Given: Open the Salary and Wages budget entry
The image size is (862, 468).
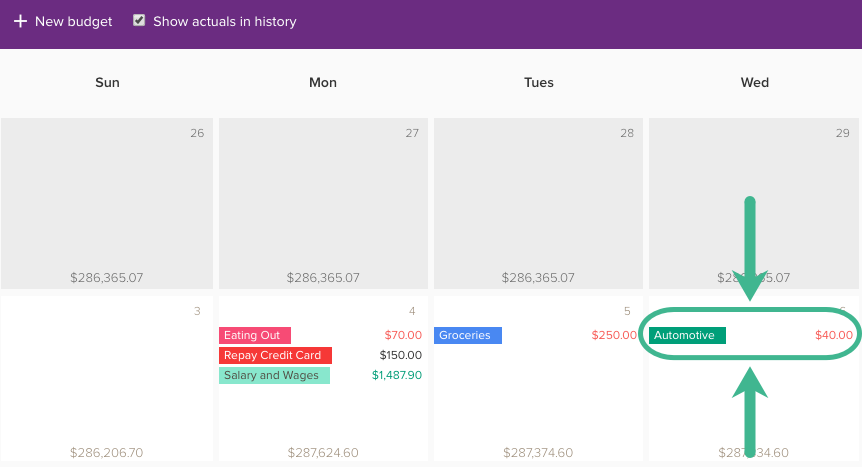Looking at the screenshot, I should pyautogui.click(x=274, y=375).
